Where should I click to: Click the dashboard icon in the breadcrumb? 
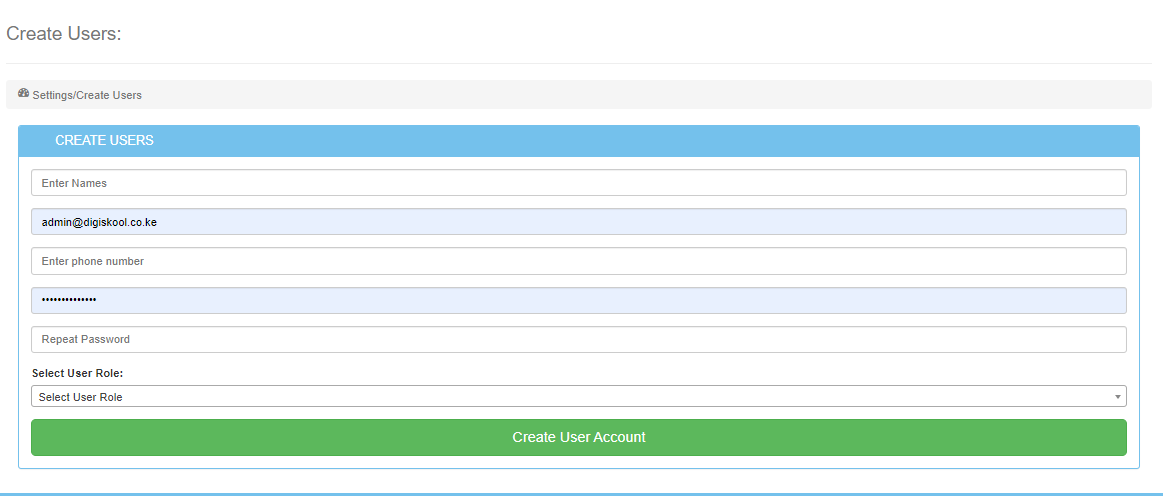[x=23, y=94]
